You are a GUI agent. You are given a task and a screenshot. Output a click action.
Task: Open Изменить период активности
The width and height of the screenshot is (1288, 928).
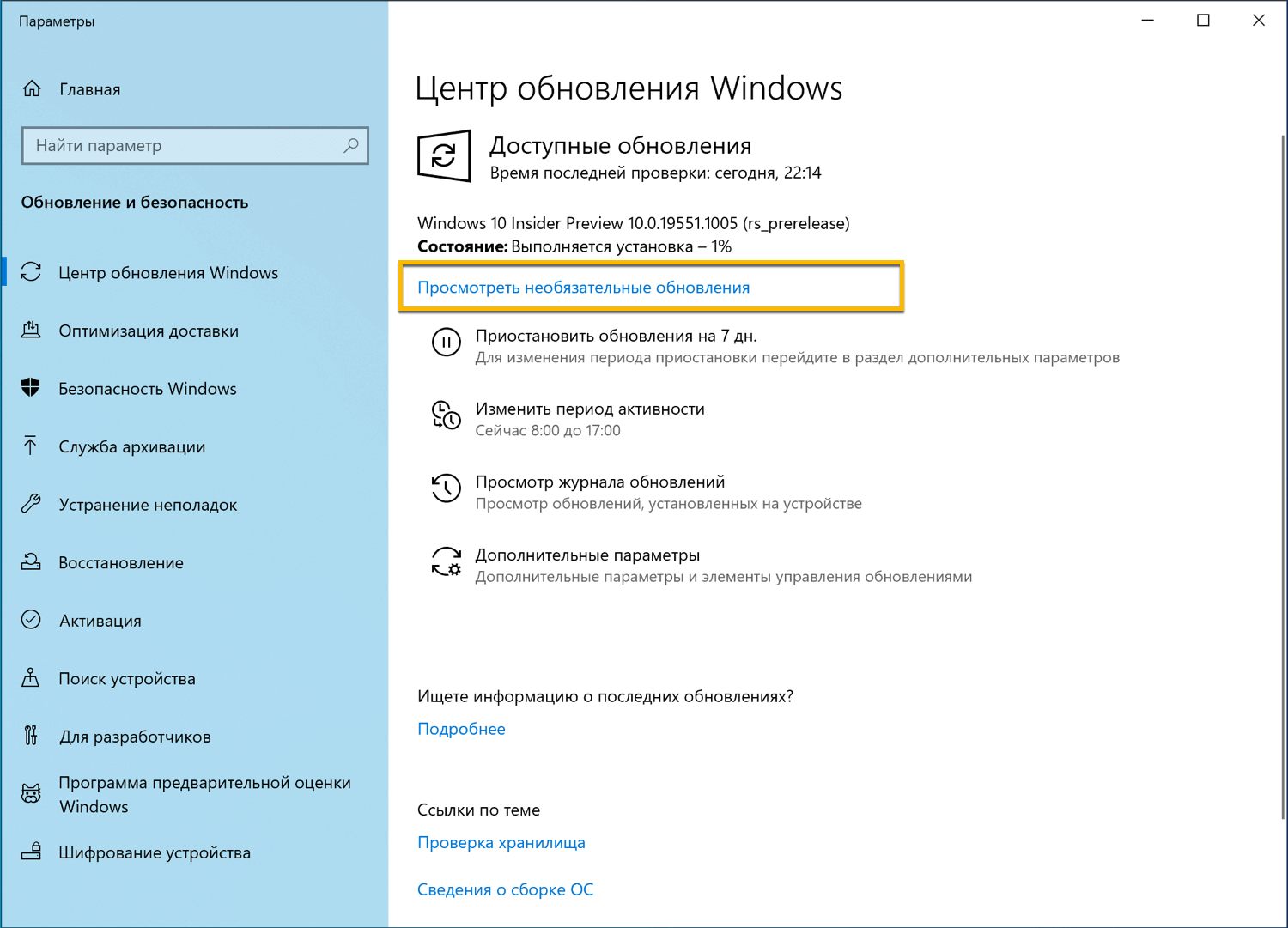point(590,409)
